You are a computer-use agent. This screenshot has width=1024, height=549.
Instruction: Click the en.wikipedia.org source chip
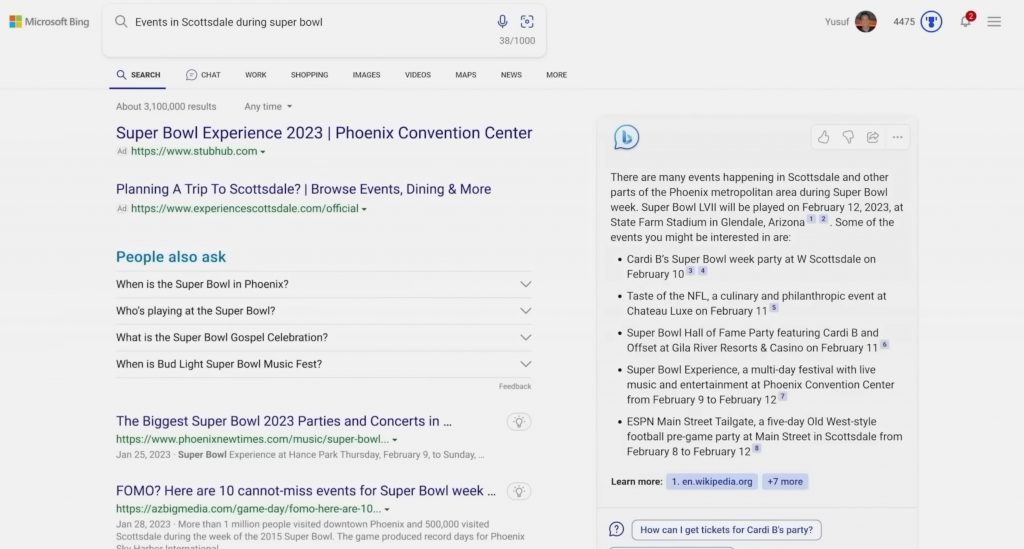tap(712, 482)
